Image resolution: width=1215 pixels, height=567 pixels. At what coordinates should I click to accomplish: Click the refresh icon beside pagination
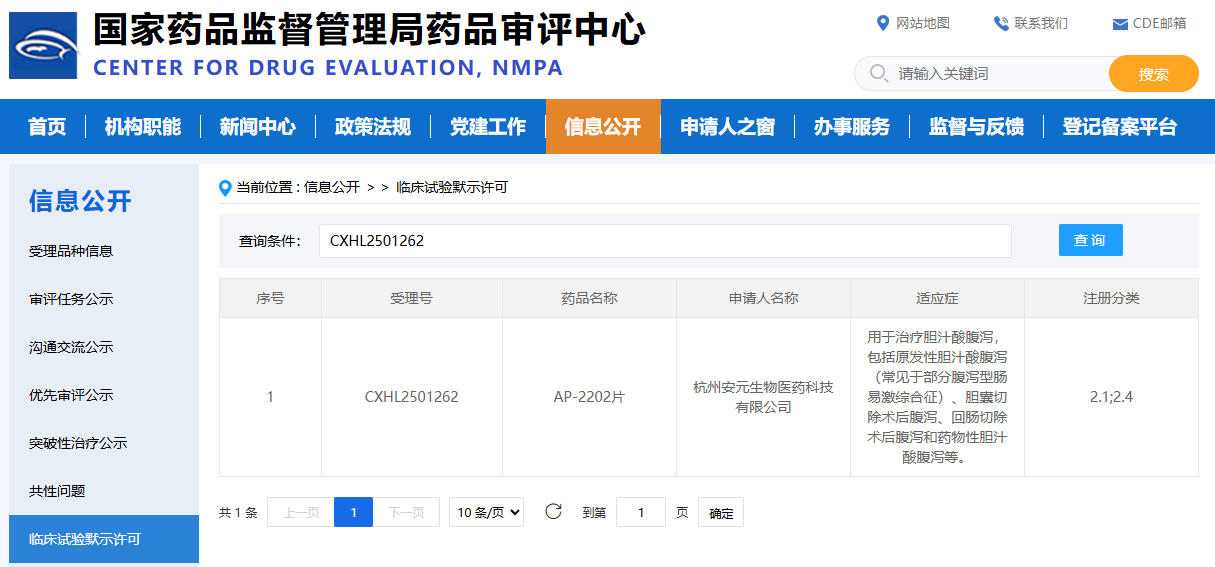(x=553, y=512)
